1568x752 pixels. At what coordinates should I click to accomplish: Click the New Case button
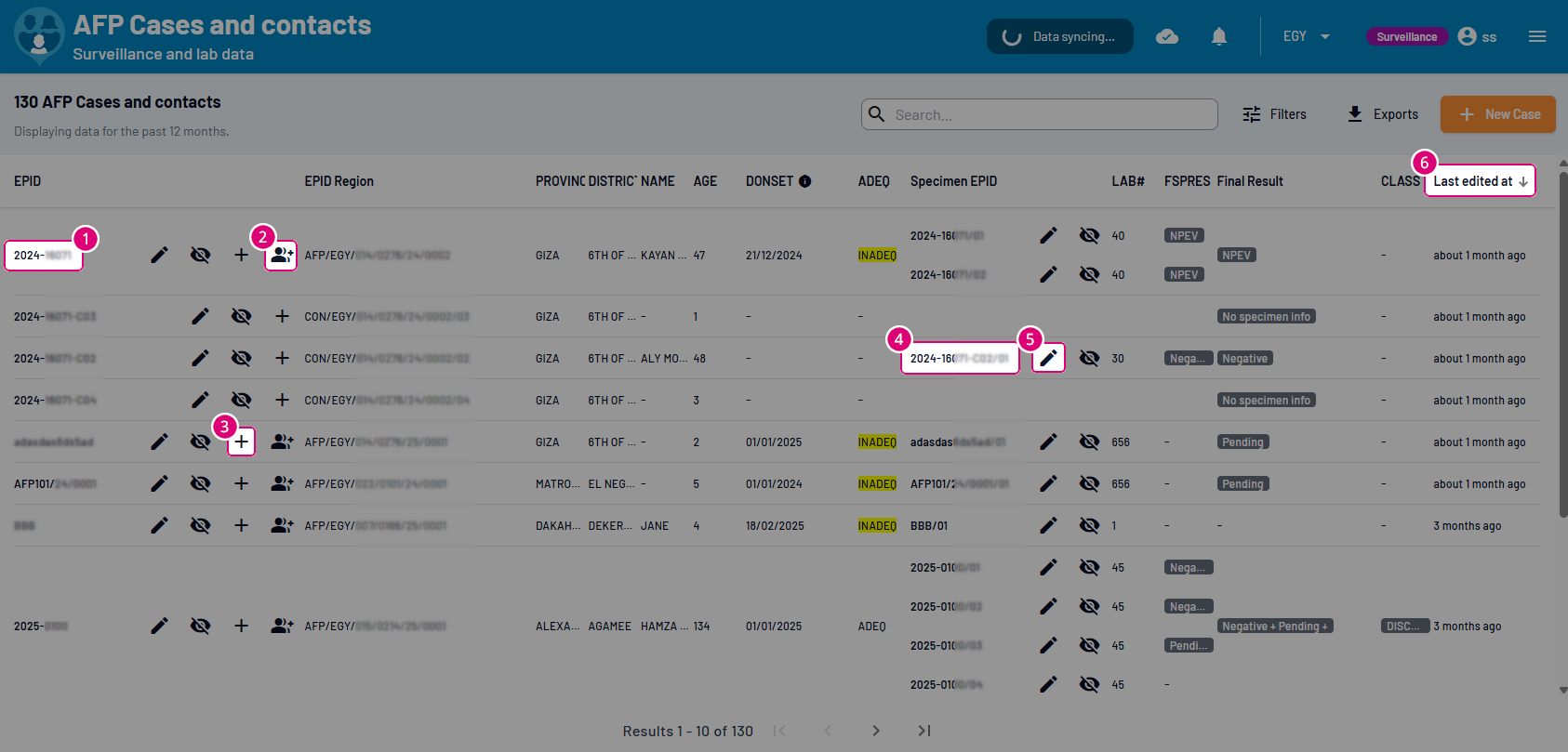(1497, 114)
